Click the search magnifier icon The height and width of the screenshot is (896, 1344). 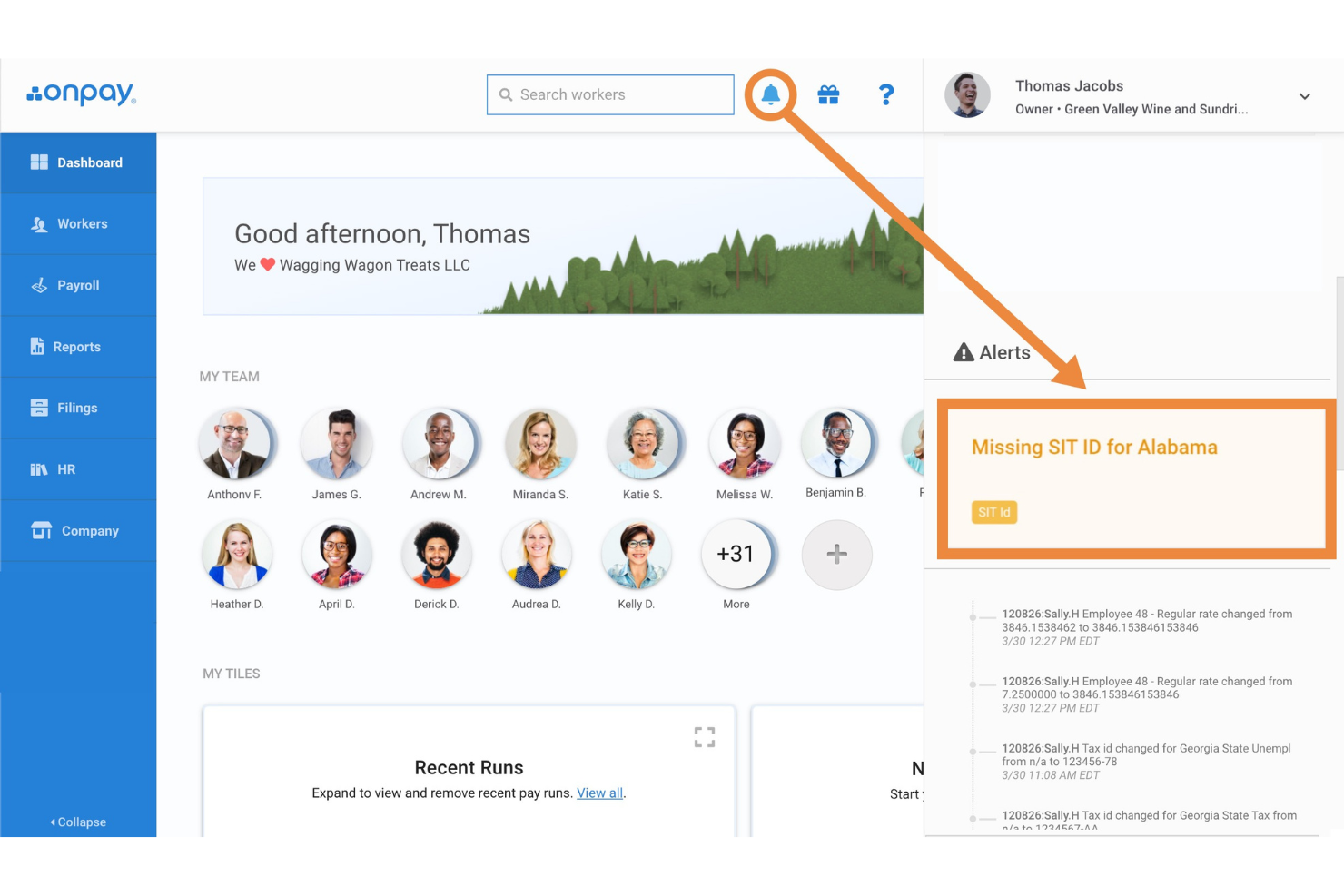coord(506,94)
